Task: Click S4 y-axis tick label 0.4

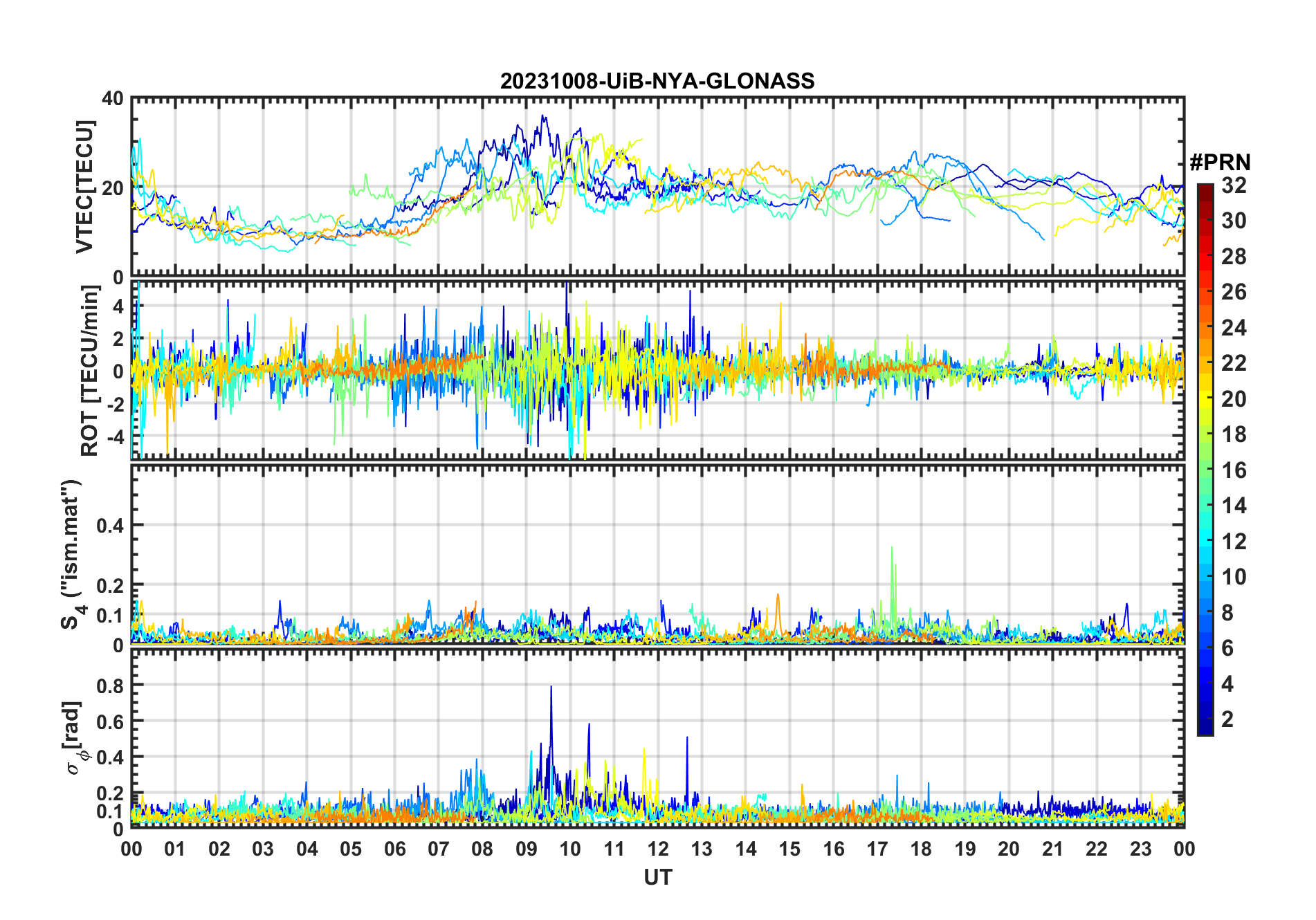Action: coord(110,526)
